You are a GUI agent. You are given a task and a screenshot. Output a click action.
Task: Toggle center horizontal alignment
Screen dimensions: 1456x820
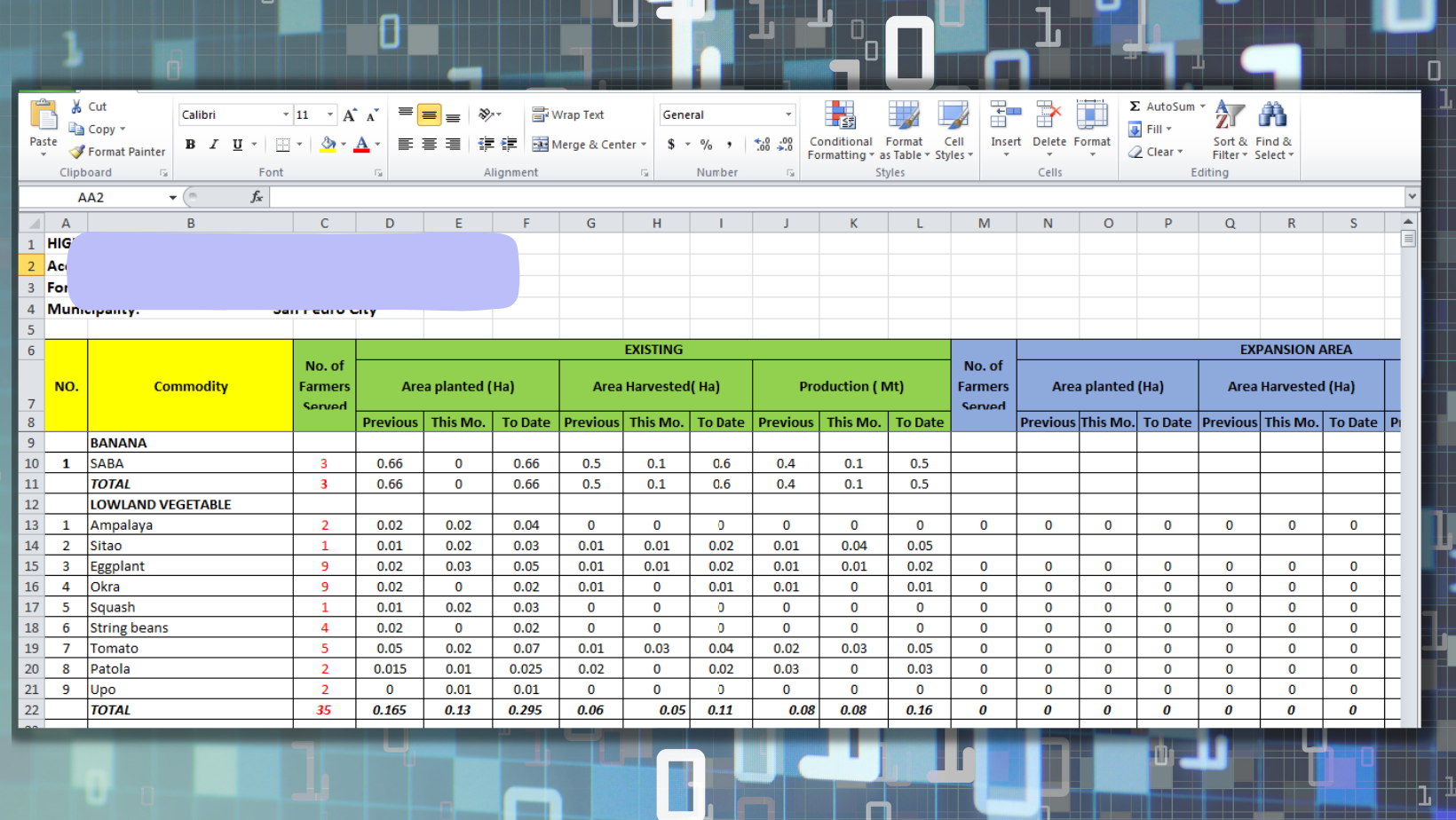tap(430, 145)
